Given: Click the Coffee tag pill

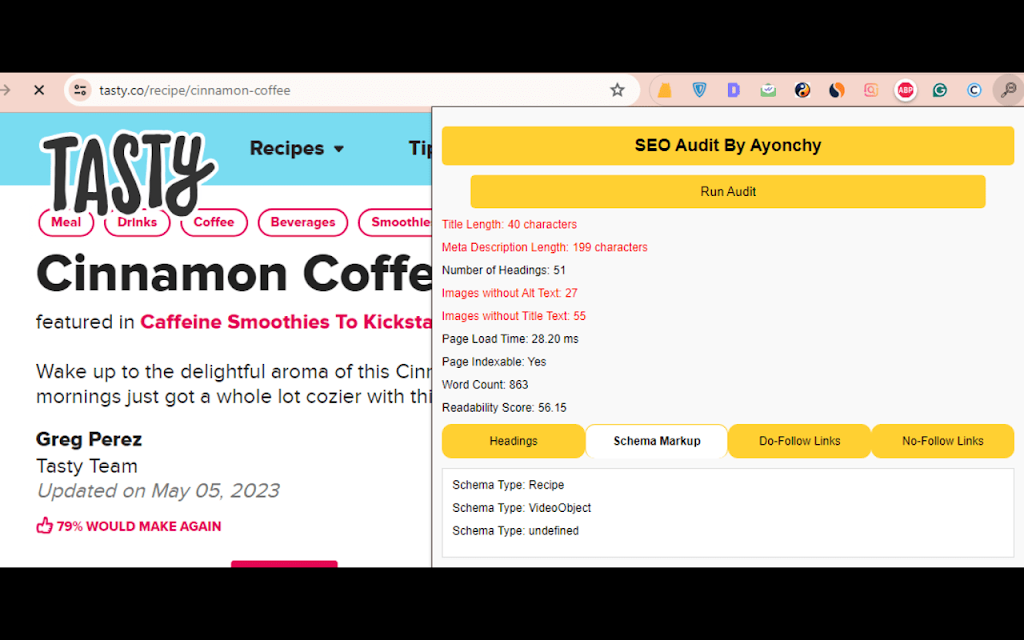Looking at the screenshot, I should pyautogui.click(x=214, y=222).
